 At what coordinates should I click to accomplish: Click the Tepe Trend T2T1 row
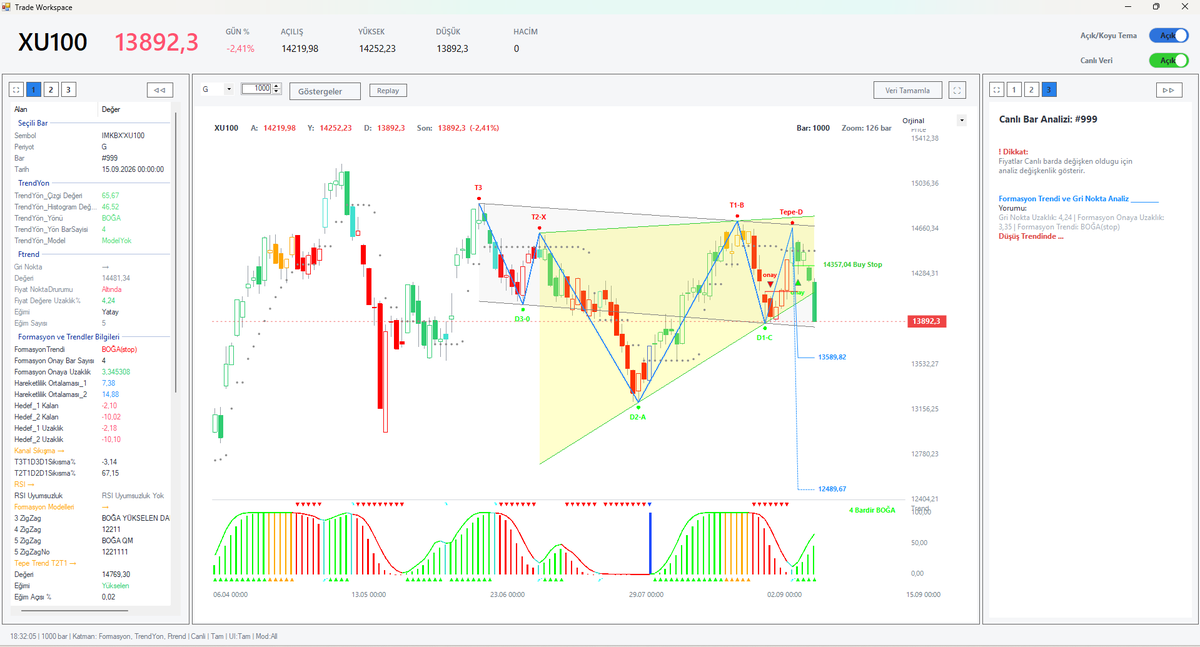click(x=92, y=563)
